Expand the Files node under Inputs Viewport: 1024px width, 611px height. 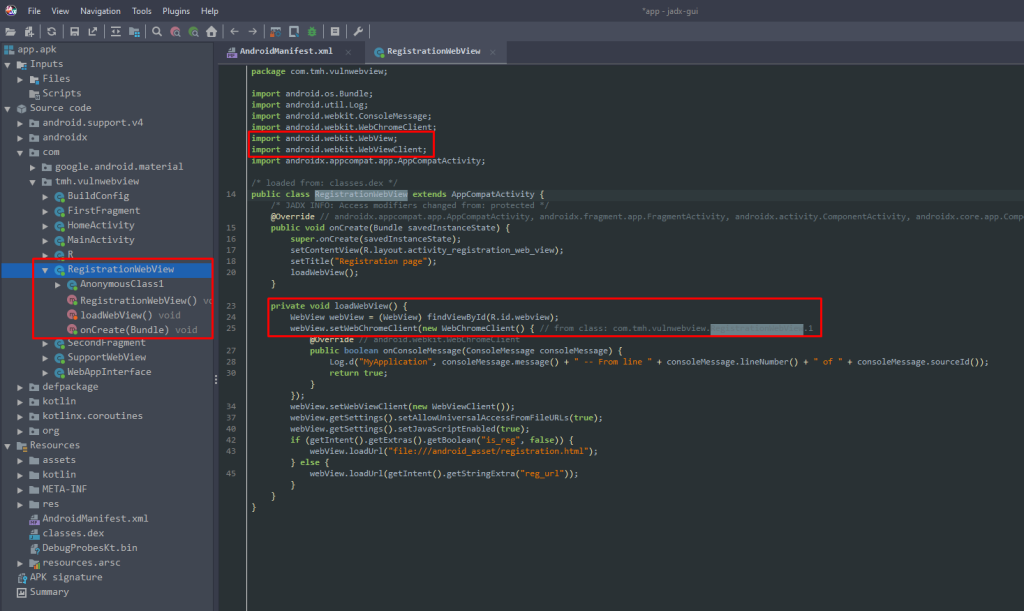click(20, 79)
